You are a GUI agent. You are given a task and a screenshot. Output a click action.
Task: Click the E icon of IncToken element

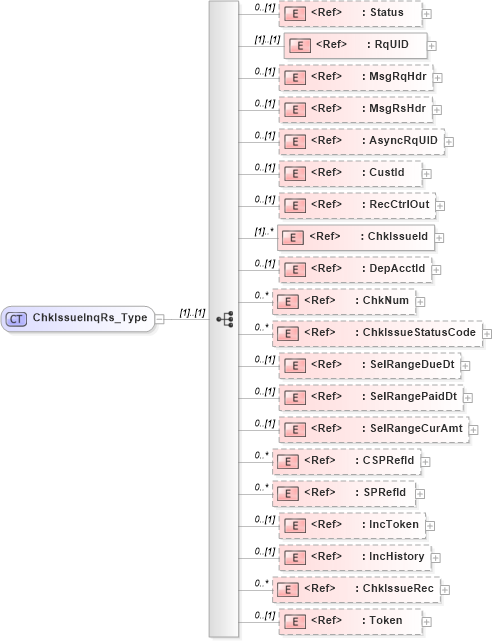click(295, 526)
